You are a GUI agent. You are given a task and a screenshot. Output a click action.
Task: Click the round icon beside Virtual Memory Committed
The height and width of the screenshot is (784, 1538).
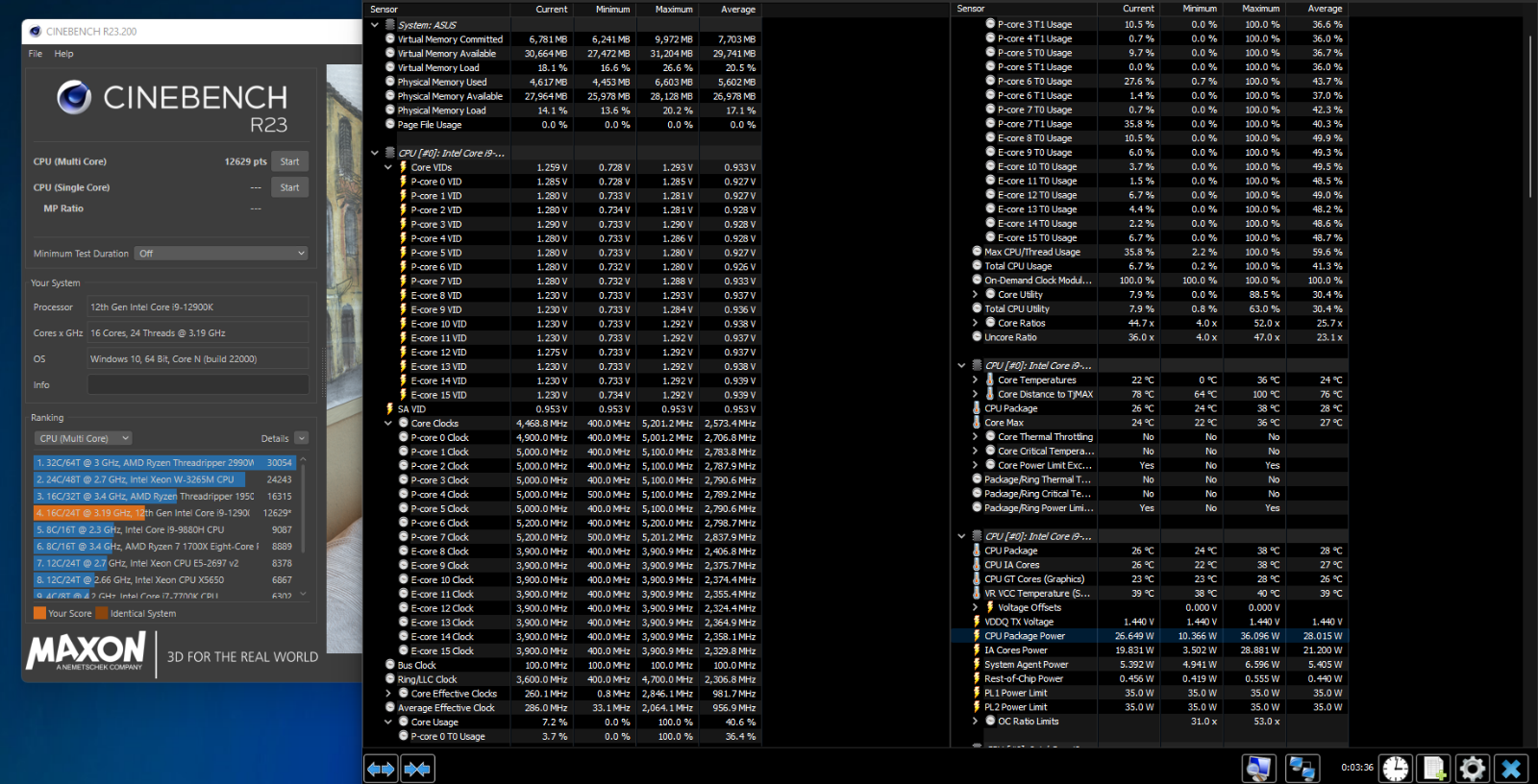[x=390, y=39]
